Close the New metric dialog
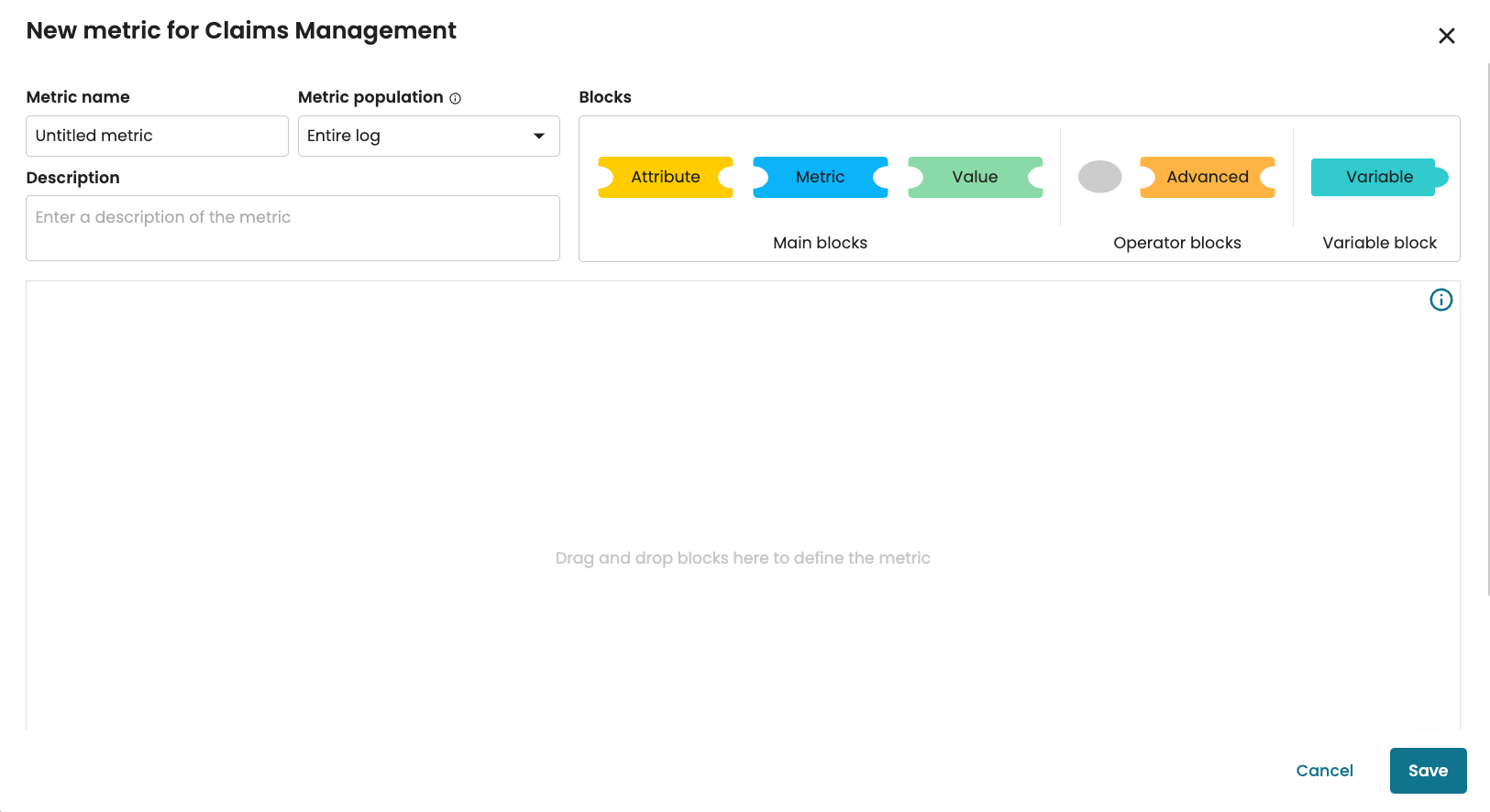Image resolution: width=1490 pixels, height=812 pixels. (1447, 36)
